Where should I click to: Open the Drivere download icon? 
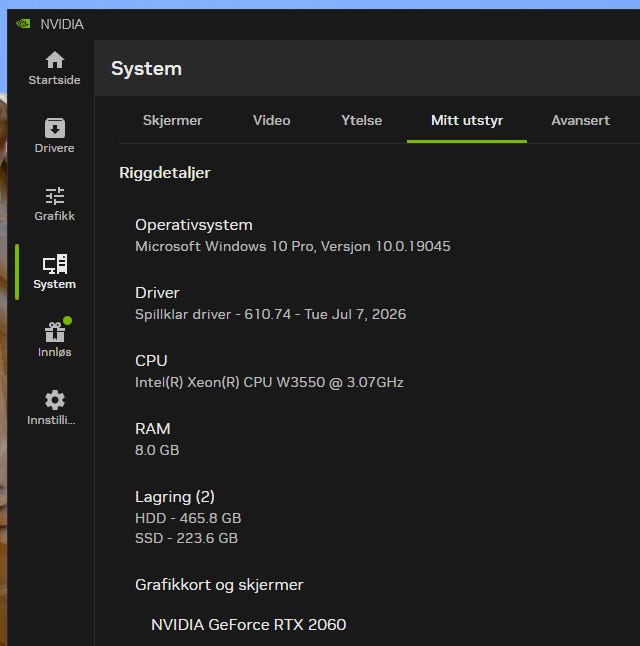pos(54,128)
